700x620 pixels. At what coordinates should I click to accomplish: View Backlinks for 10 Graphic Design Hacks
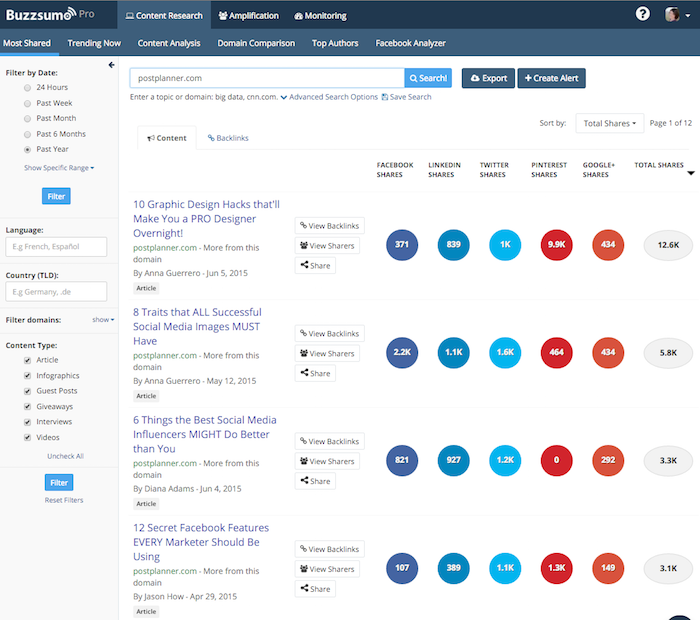(x=329, y=225)
